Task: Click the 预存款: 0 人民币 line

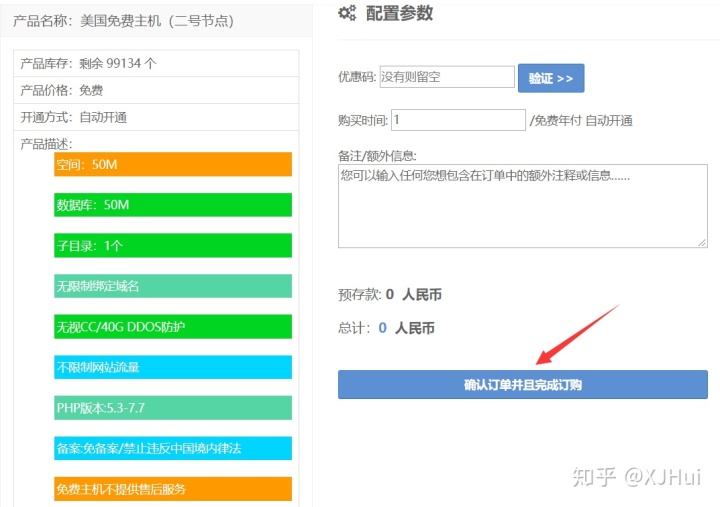Action: 390,294
